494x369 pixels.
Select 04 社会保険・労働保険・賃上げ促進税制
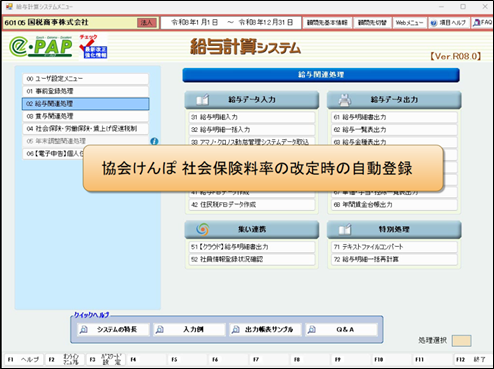tap(85, 129)
